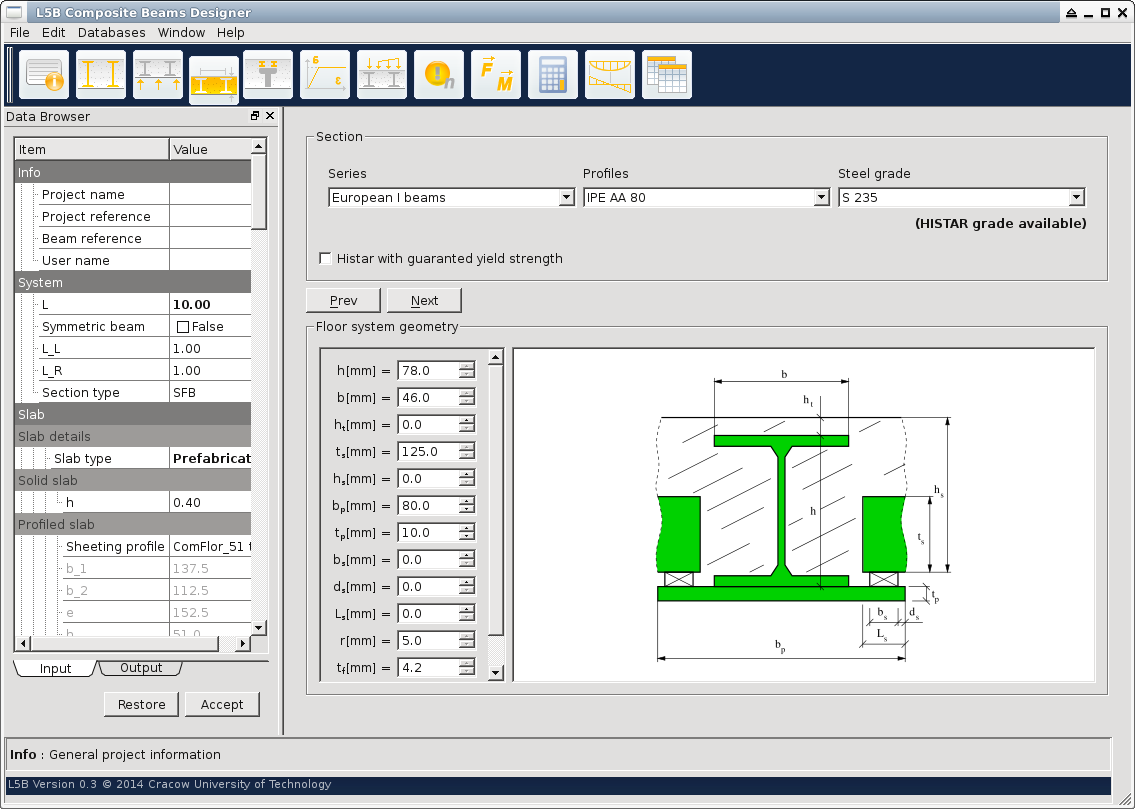Click the F and M forces icon
The height and width of the screenshot is (809, 1135).
tap(496, 75)
